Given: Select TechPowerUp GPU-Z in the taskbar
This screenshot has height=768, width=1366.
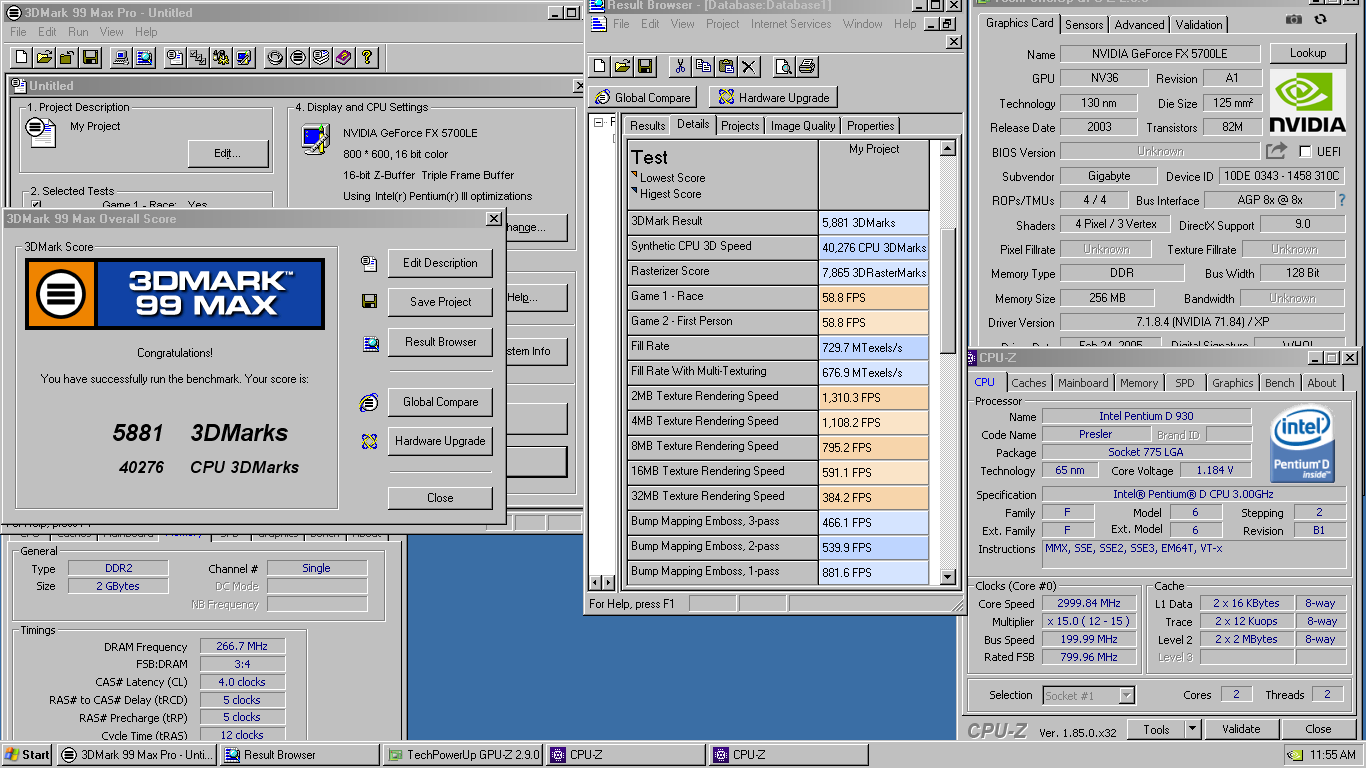Looking at the screenshot, I should (463, 755).
